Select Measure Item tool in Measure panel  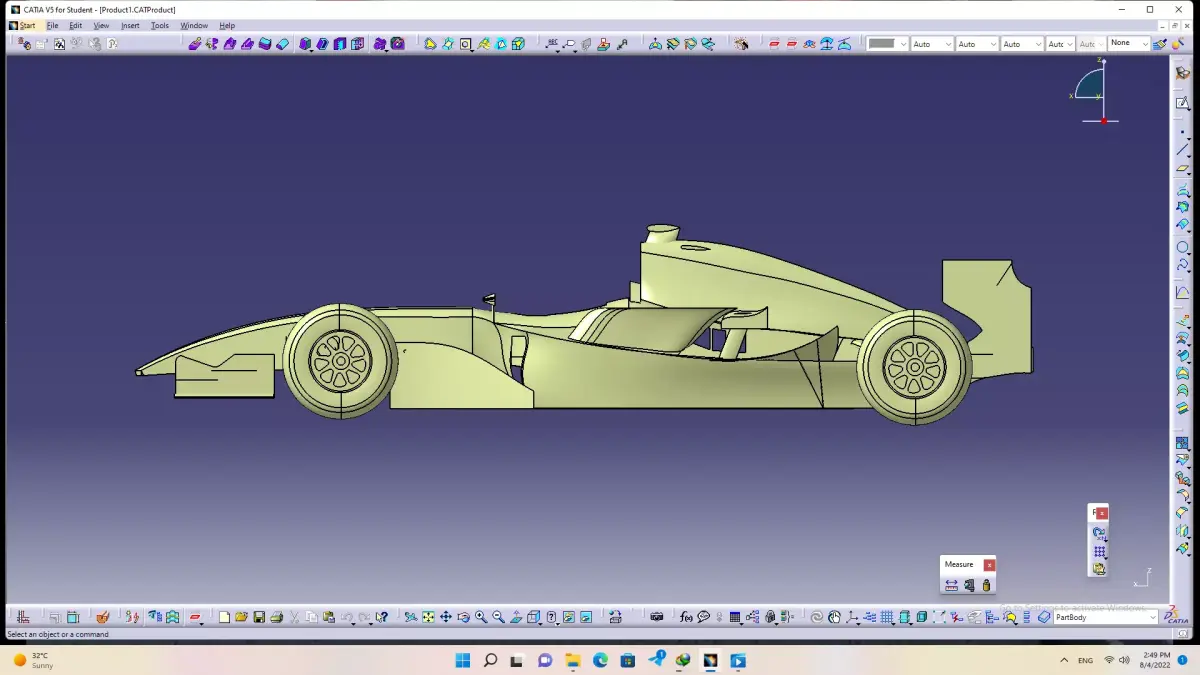coord(969,585)
